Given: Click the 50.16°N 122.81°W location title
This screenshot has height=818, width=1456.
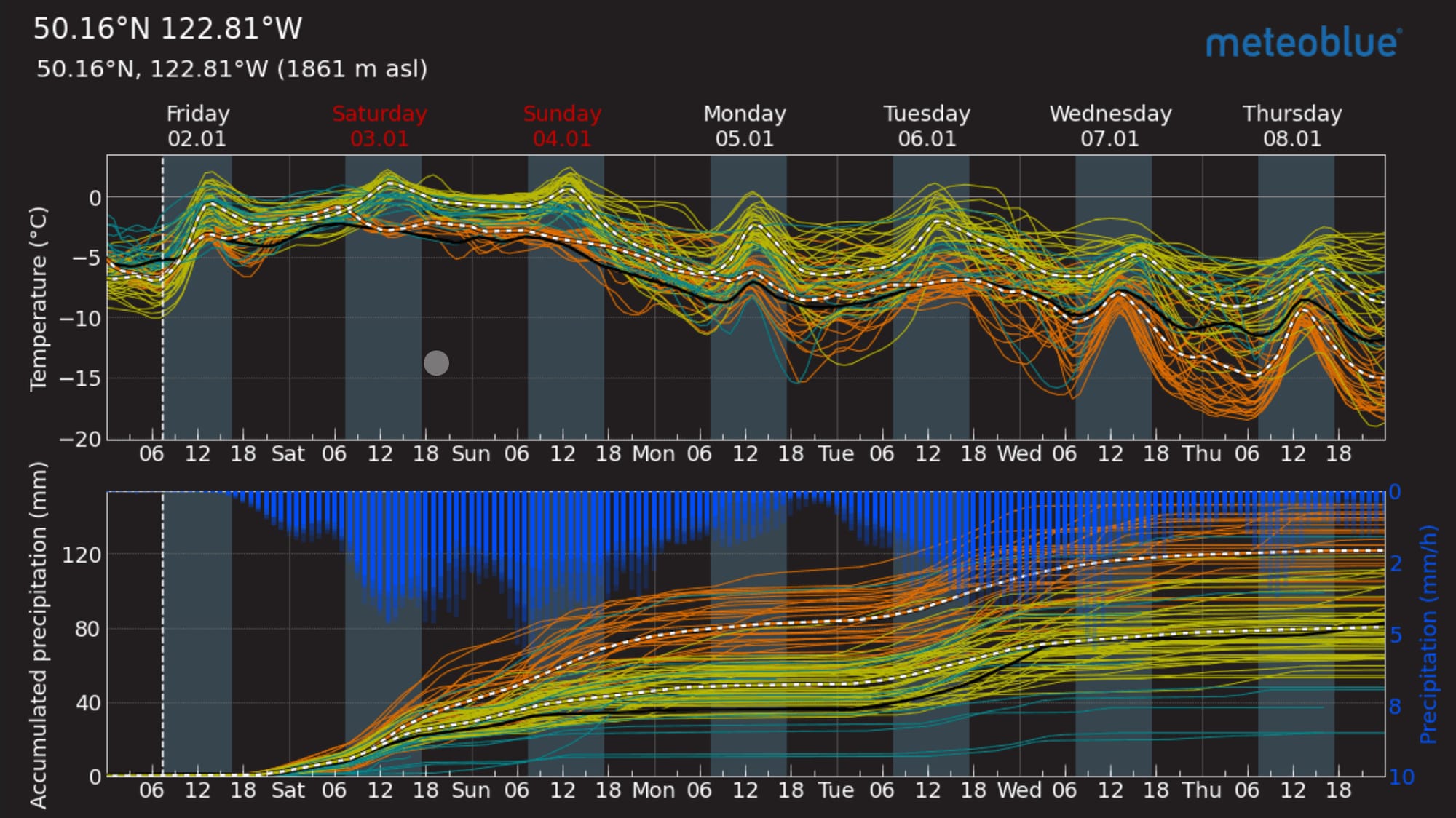Looking at the screenshot, I should pos(167,29).
